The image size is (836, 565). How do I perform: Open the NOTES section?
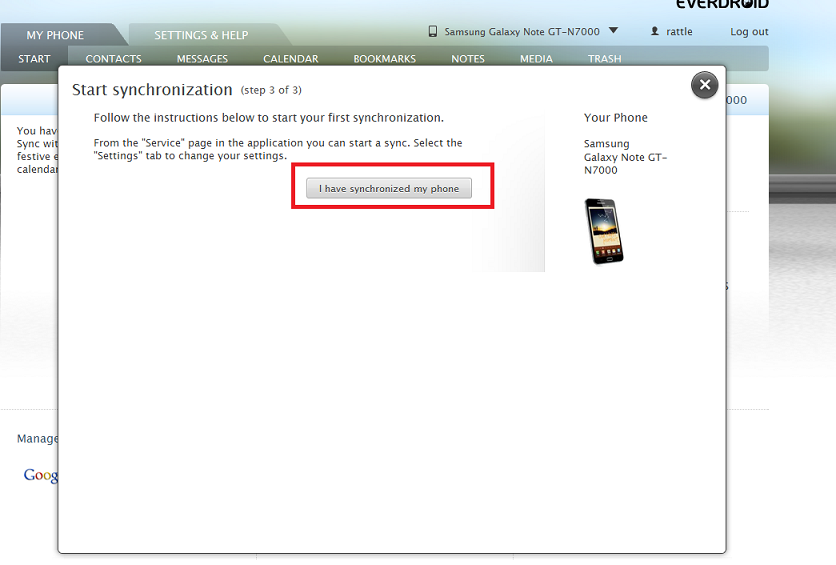tap(468, 59)
